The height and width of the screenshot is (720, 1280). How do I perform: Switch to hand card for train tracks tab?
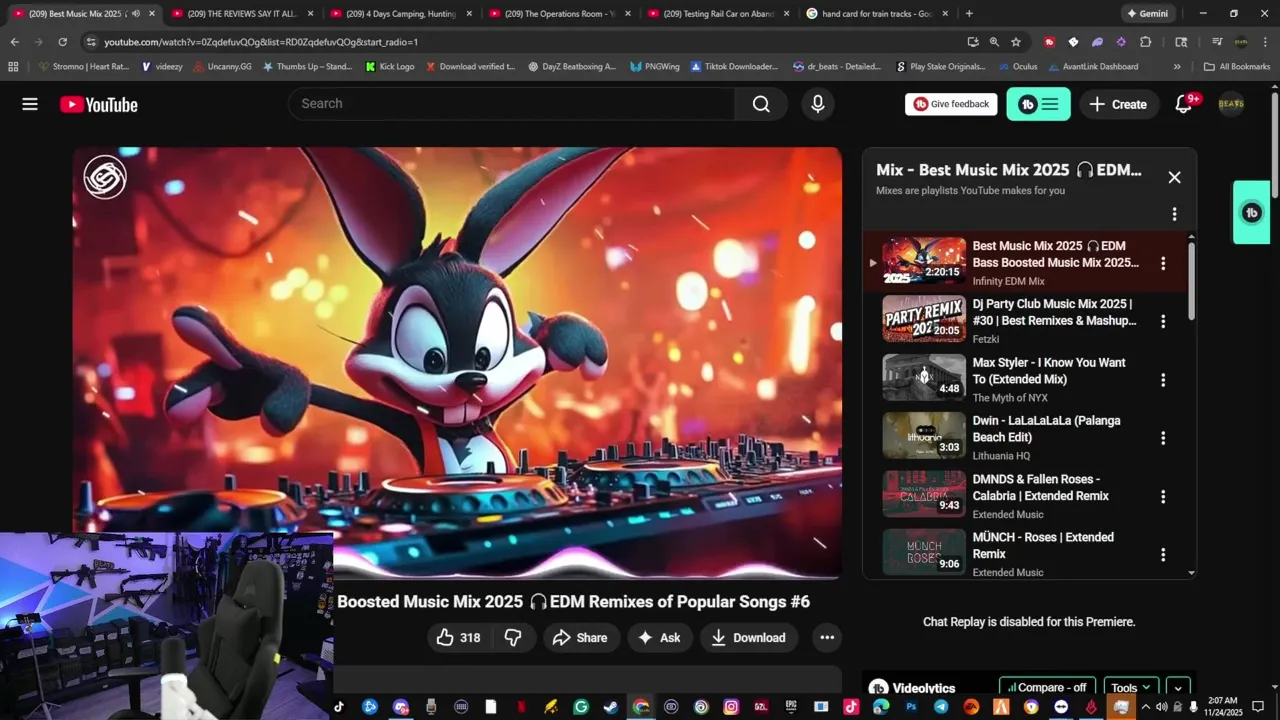pos(876,14)
